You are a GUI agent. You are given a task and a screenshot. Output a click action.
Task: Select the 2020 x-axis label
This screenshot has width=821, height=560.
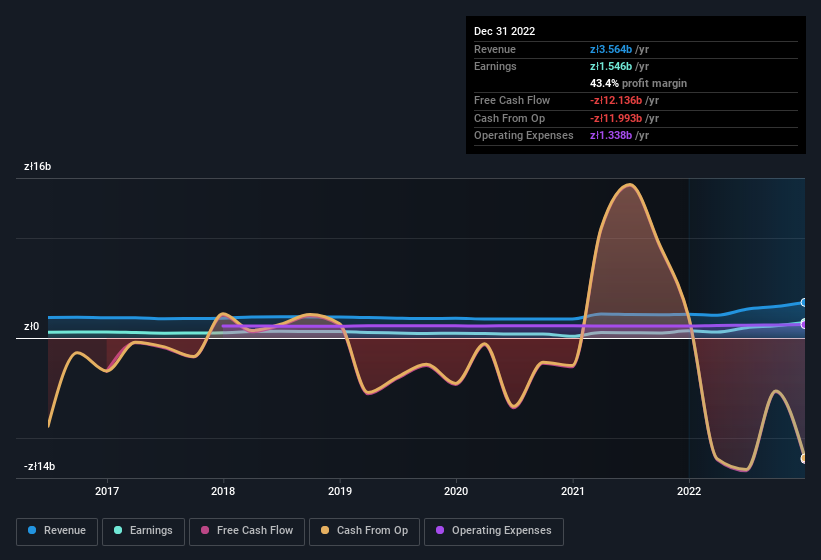tap(456, 491)
